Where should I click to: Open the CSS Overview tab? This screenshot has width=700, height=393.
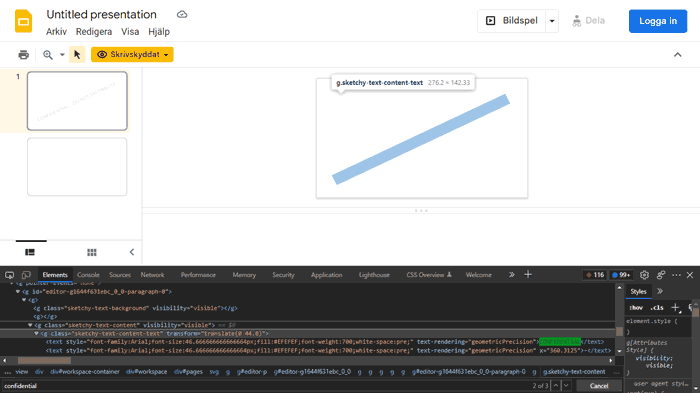coord(429,275)
